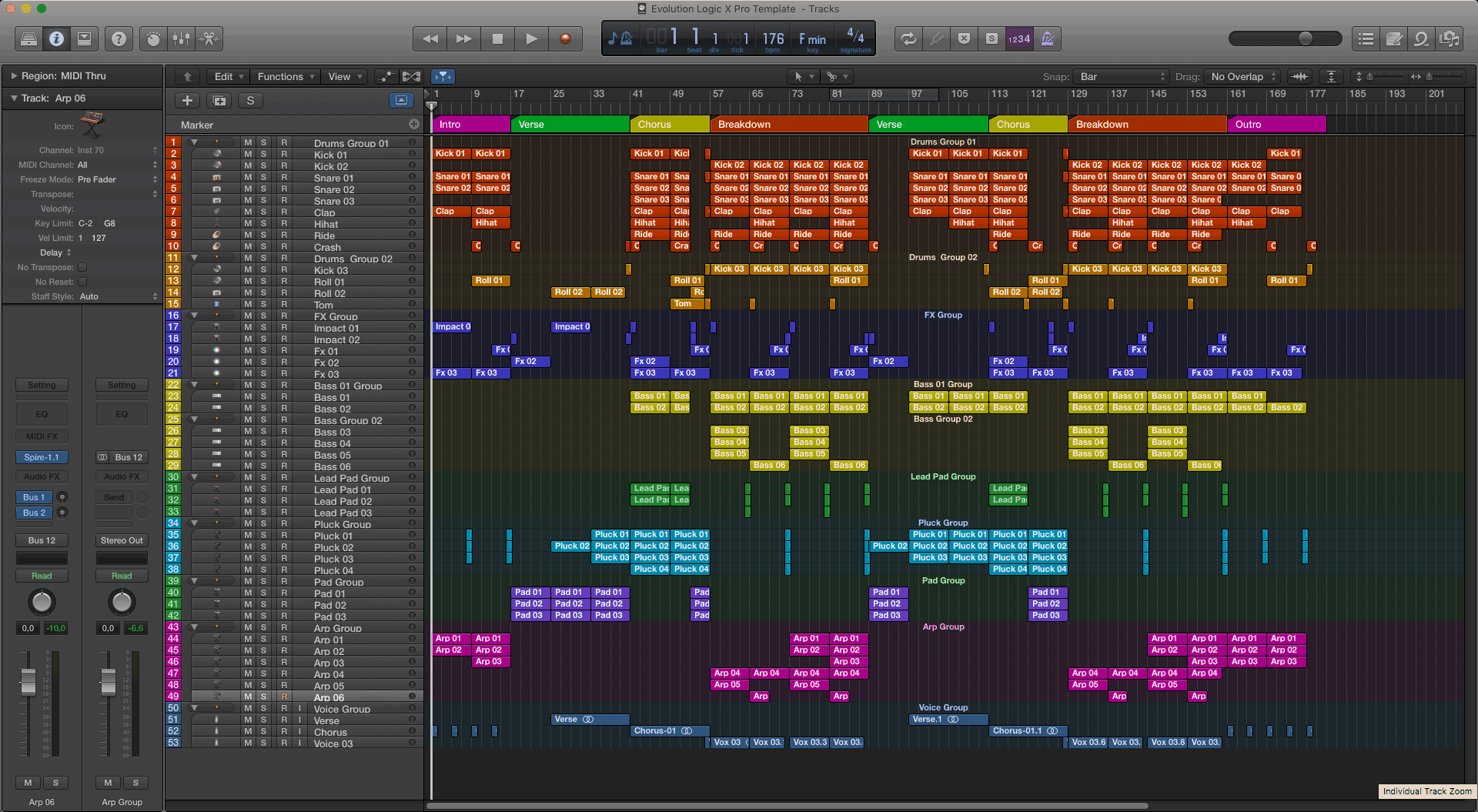
Task: Open the List Editors panel
Action: 1366,38
